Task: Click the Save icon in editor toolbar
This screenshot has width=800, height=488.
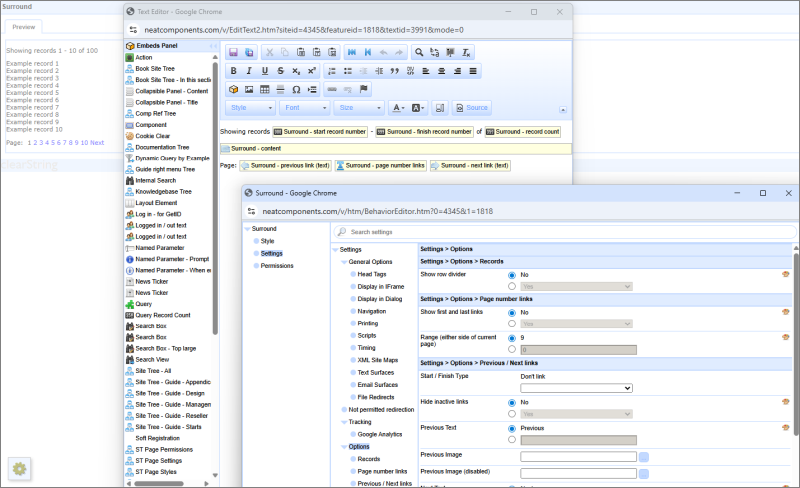Action: click(x=233, y=52)
